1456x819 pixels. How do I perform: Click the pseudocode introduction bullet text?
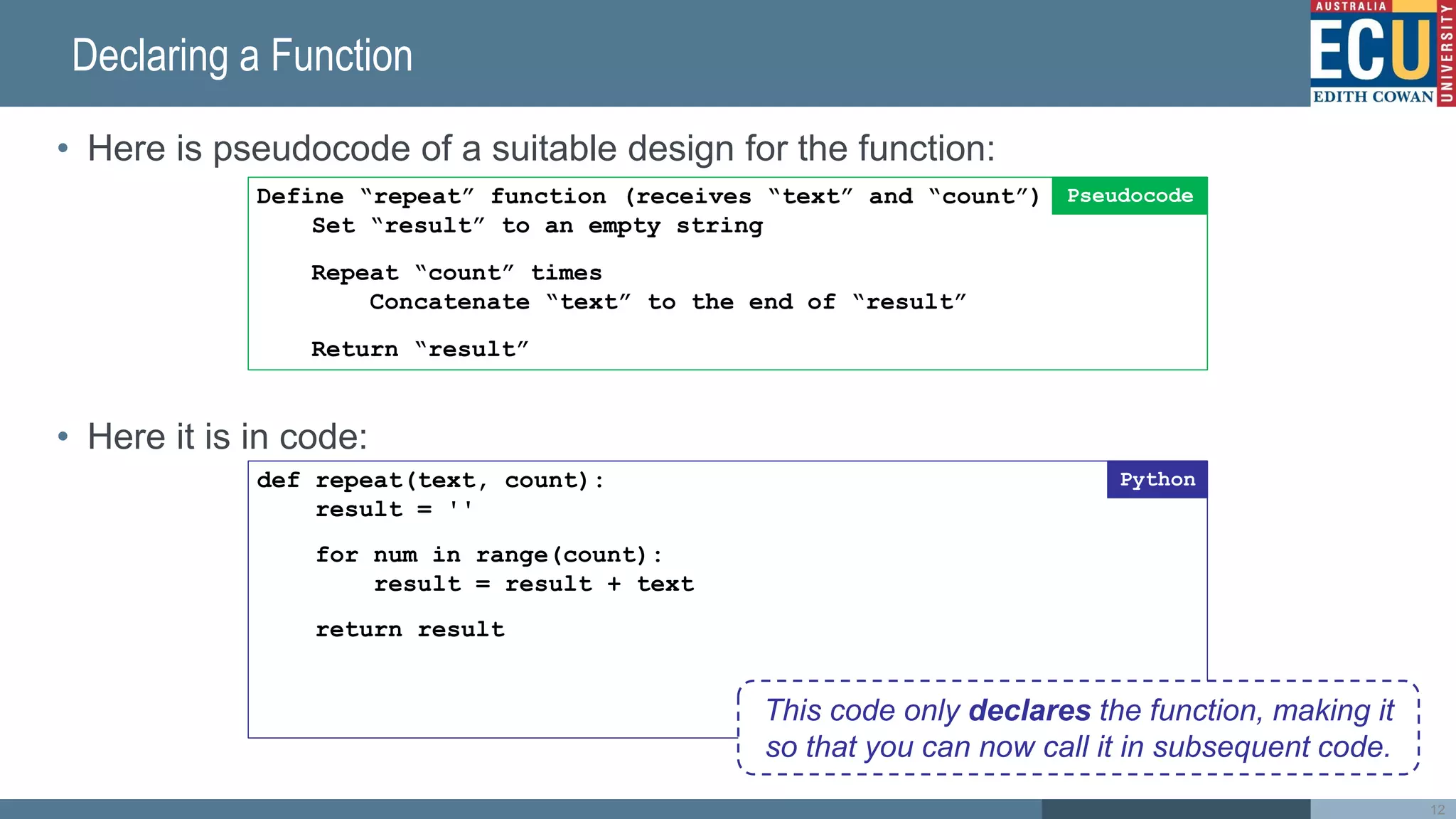(540, 149)
